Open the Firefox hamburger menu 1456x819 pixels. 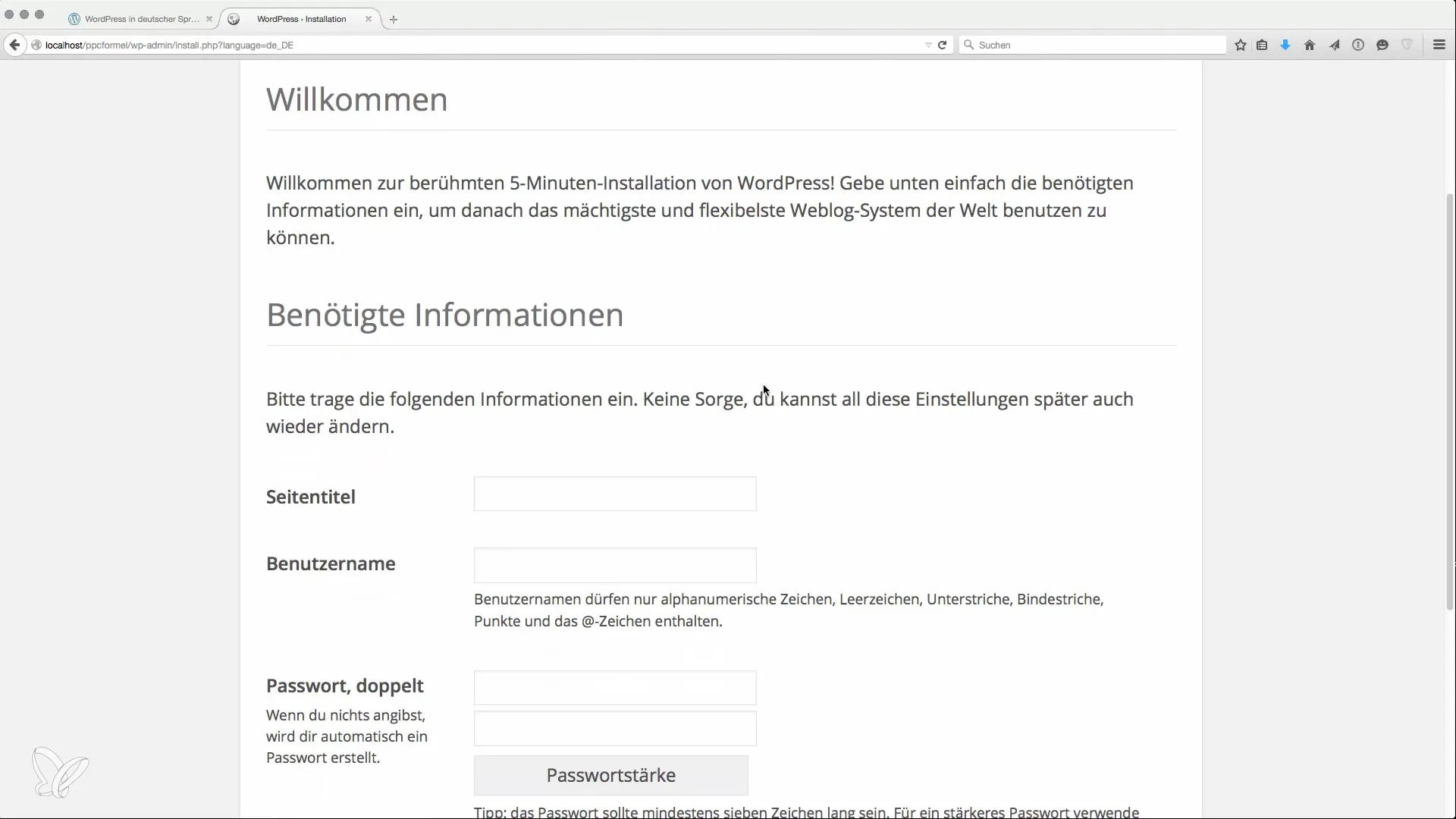click(1439, 45)
